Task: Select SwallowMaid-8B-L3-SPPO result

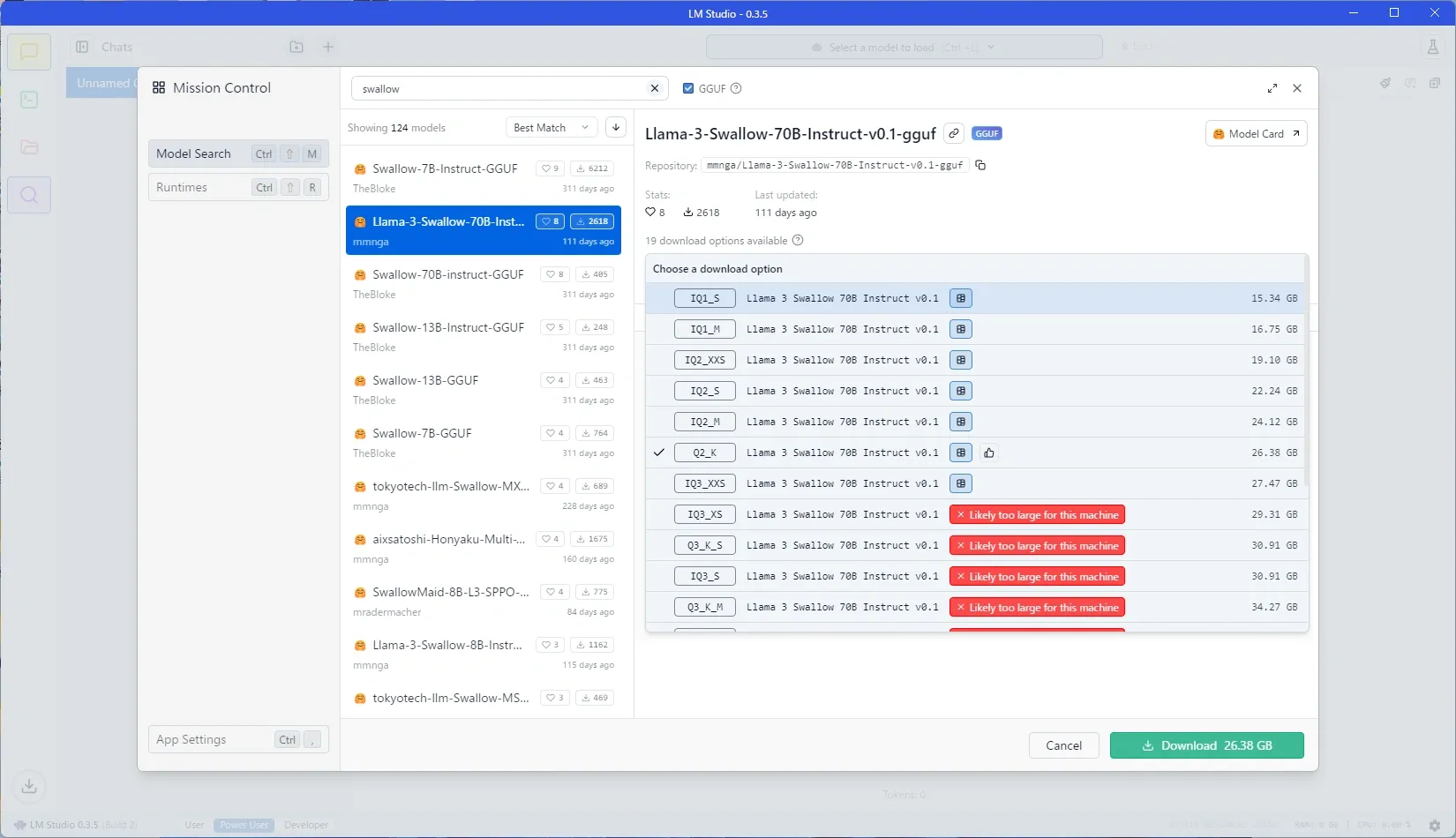Action: click(x=484, y=601)
